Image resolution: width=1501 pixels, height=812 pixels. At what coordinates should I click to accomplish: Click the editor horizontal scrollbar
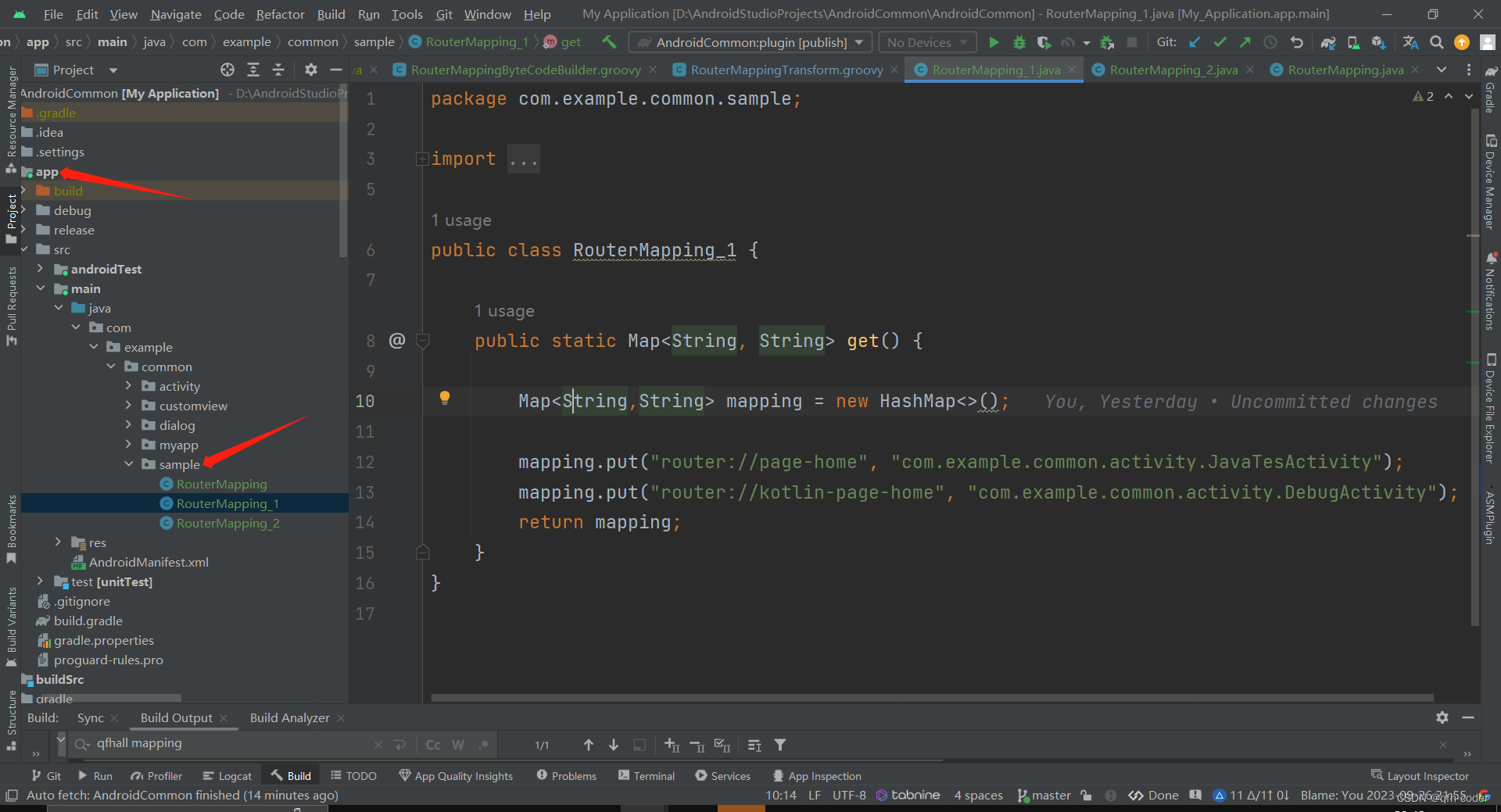(x=932, y=697)
